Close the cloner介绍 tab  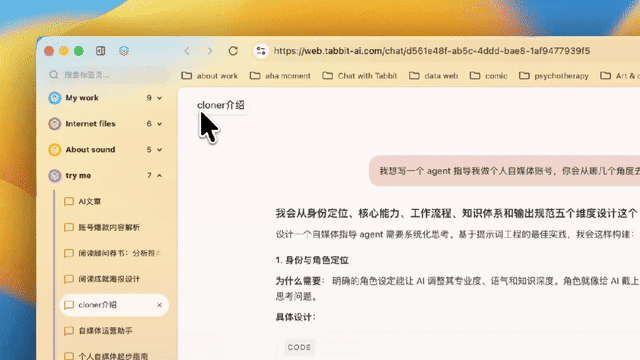tap(159, 305)
